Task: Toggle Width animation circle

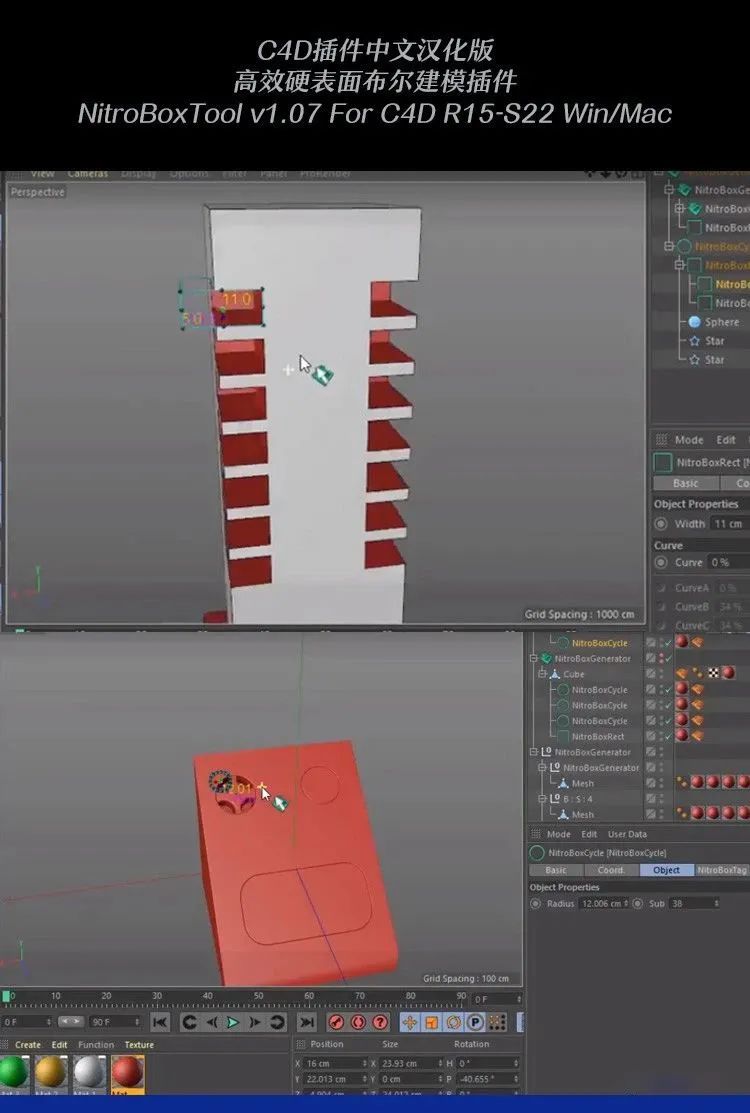Action: tap(661, 524)
